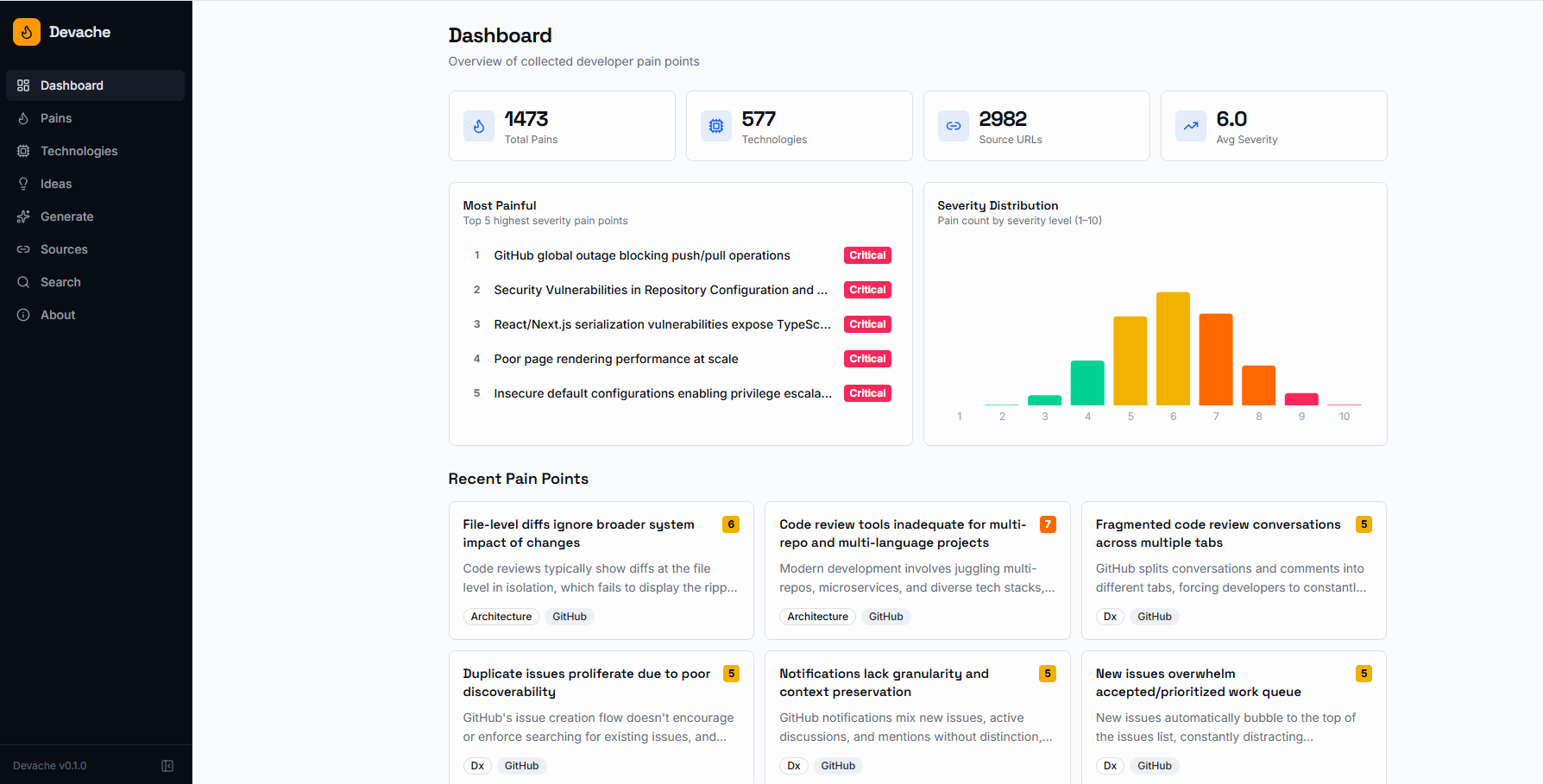The image size is (1543, 784).
Task: Open the Generate menu item
Action: click(x=96, y=216)
